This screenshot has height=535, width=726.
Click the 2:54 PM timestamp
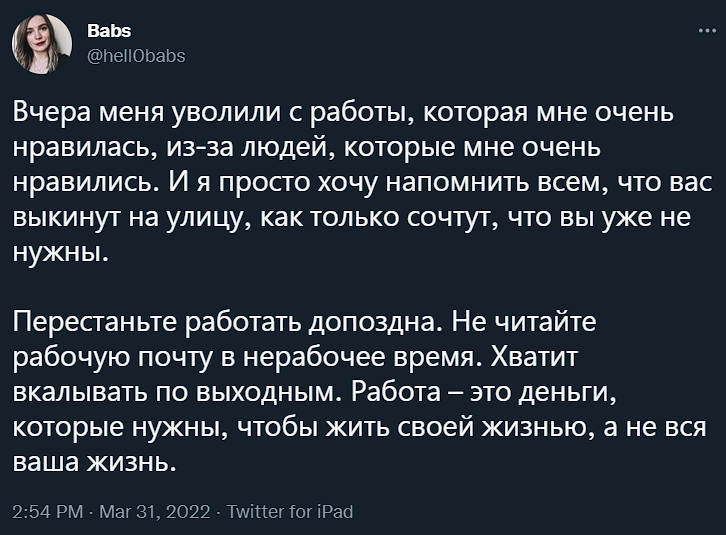point(48,512)
